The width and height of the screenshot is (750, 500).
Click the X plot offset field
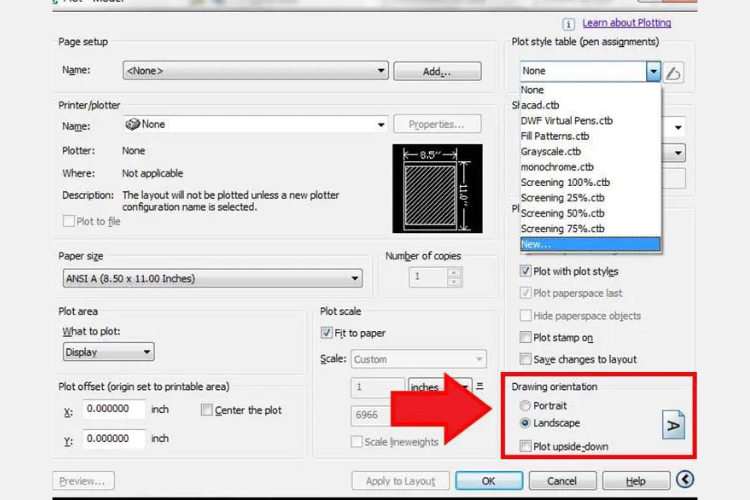tap(114, 409)
